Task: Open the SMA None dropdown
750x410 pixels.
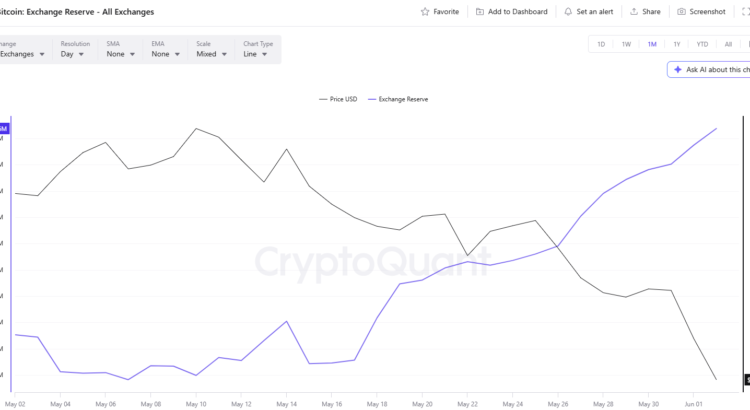Action: 121,54
